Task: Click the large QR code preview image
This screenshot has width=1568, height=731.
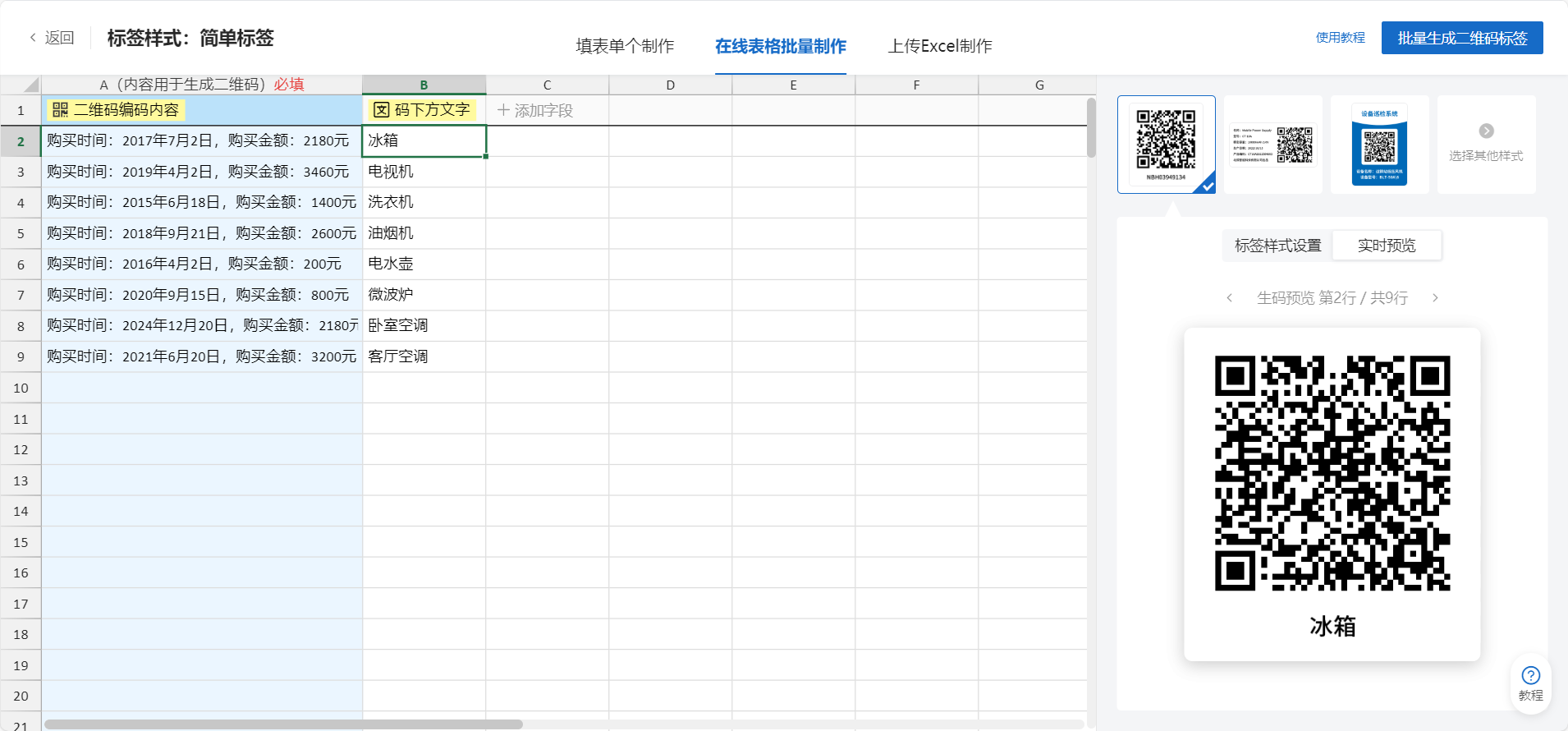Action: coord(1332,473)
